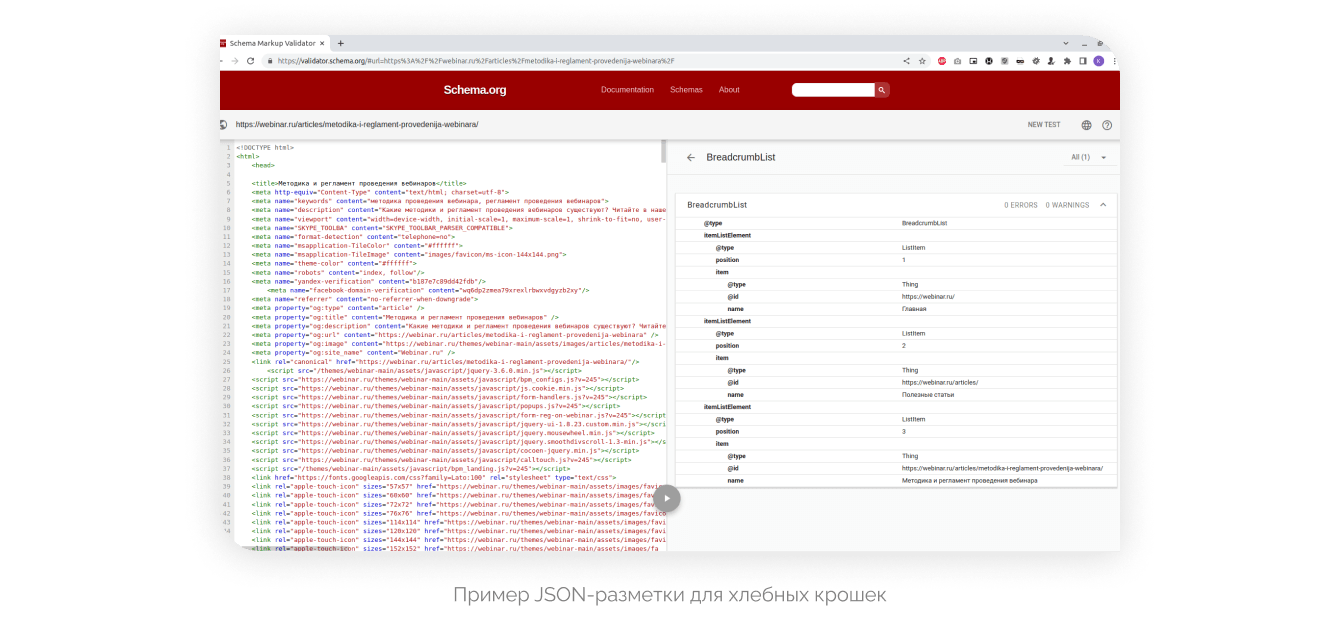Click the search magnifier button
Image resolution: width=1340 pixels, height=637 pixels.
[x=882, y=90]
